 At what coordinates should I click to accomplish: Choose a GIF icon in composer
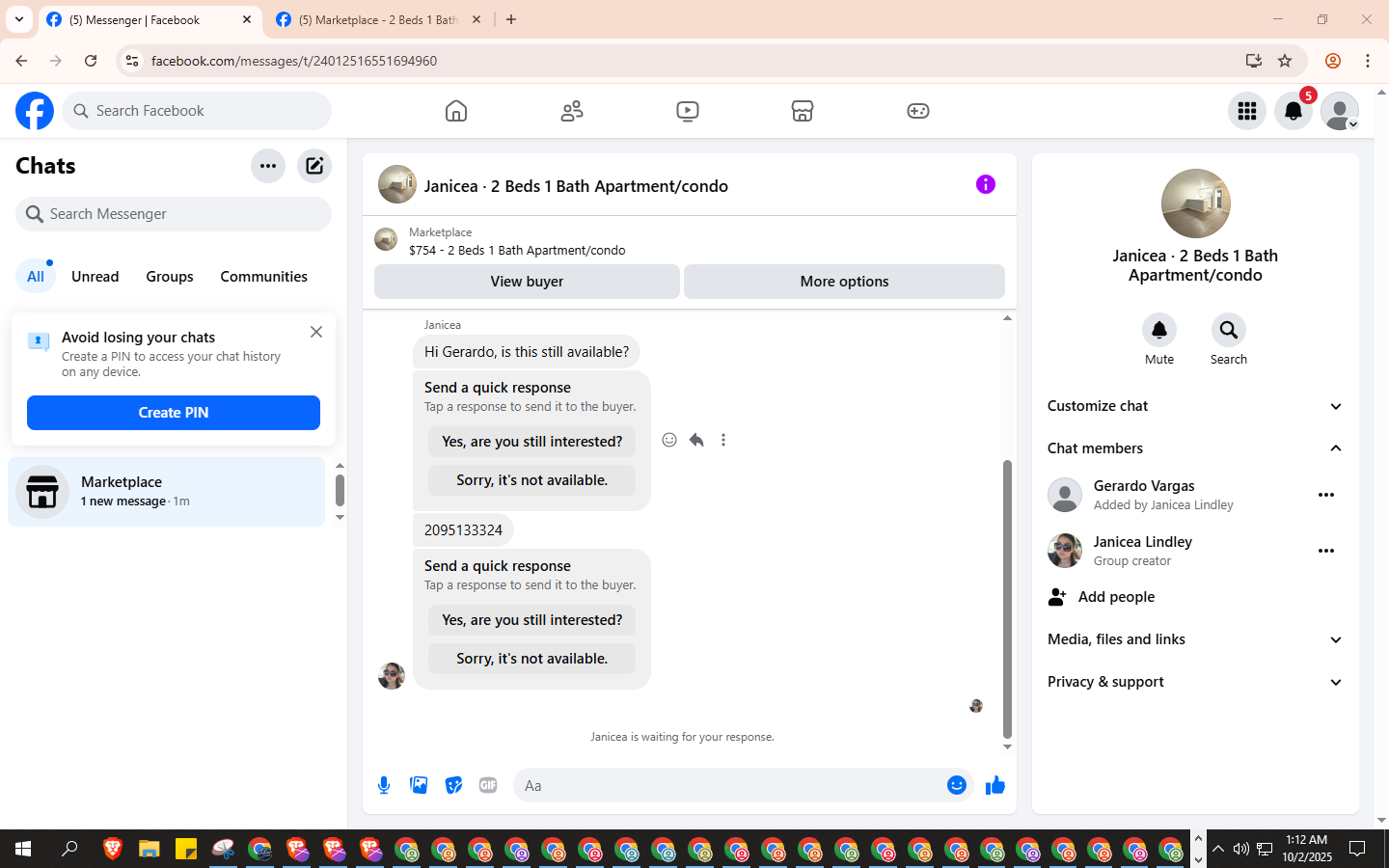click(x=488, y=785)
